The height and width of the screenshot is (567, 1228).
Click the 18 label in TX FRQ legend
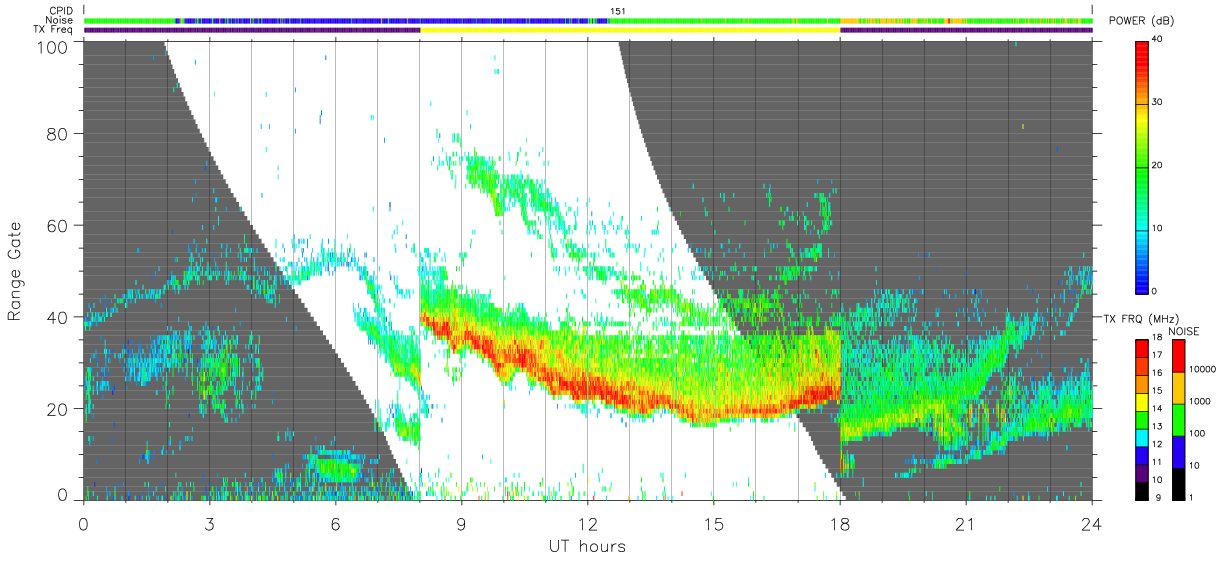[x=1156, y=338]
